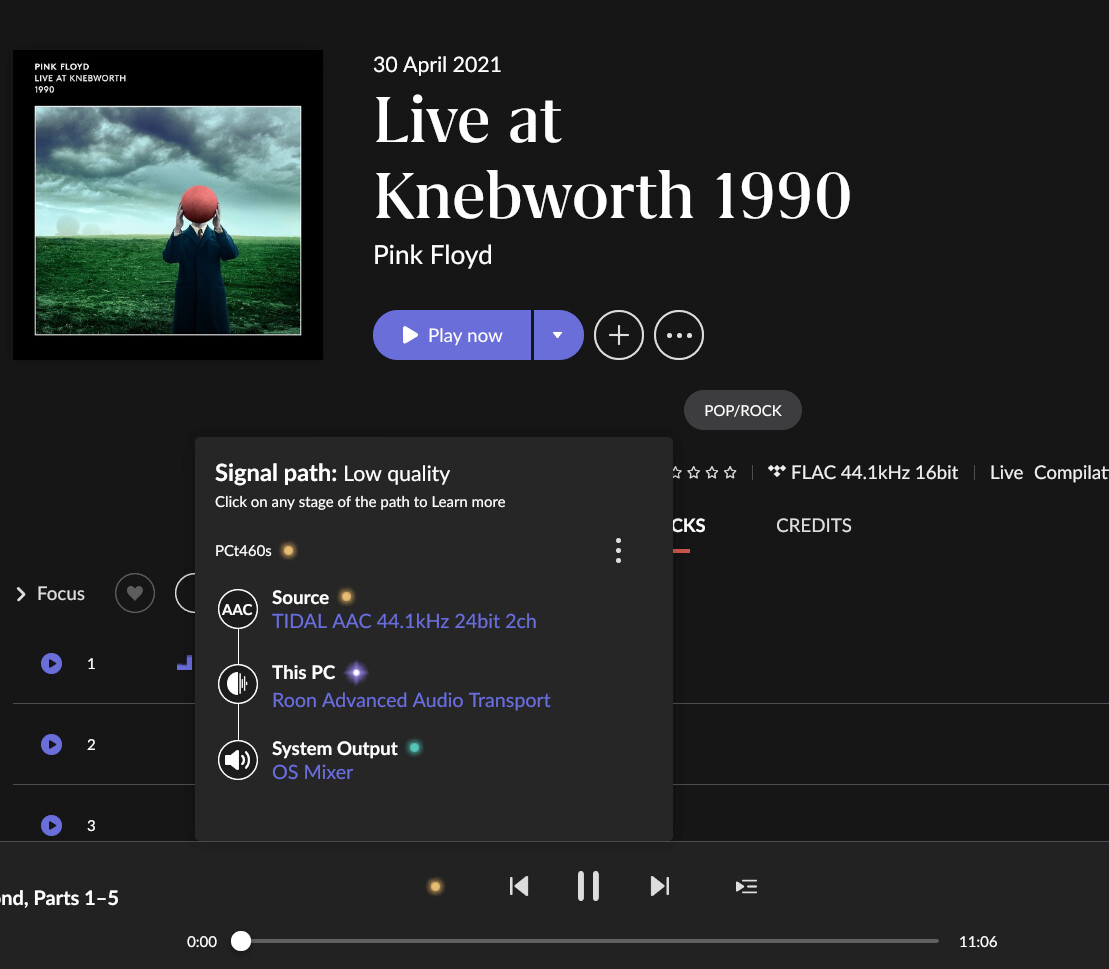Screen dimensions: 1109x969
Task: Click the Live at Knebworth album cover
Action: (168, 205)
